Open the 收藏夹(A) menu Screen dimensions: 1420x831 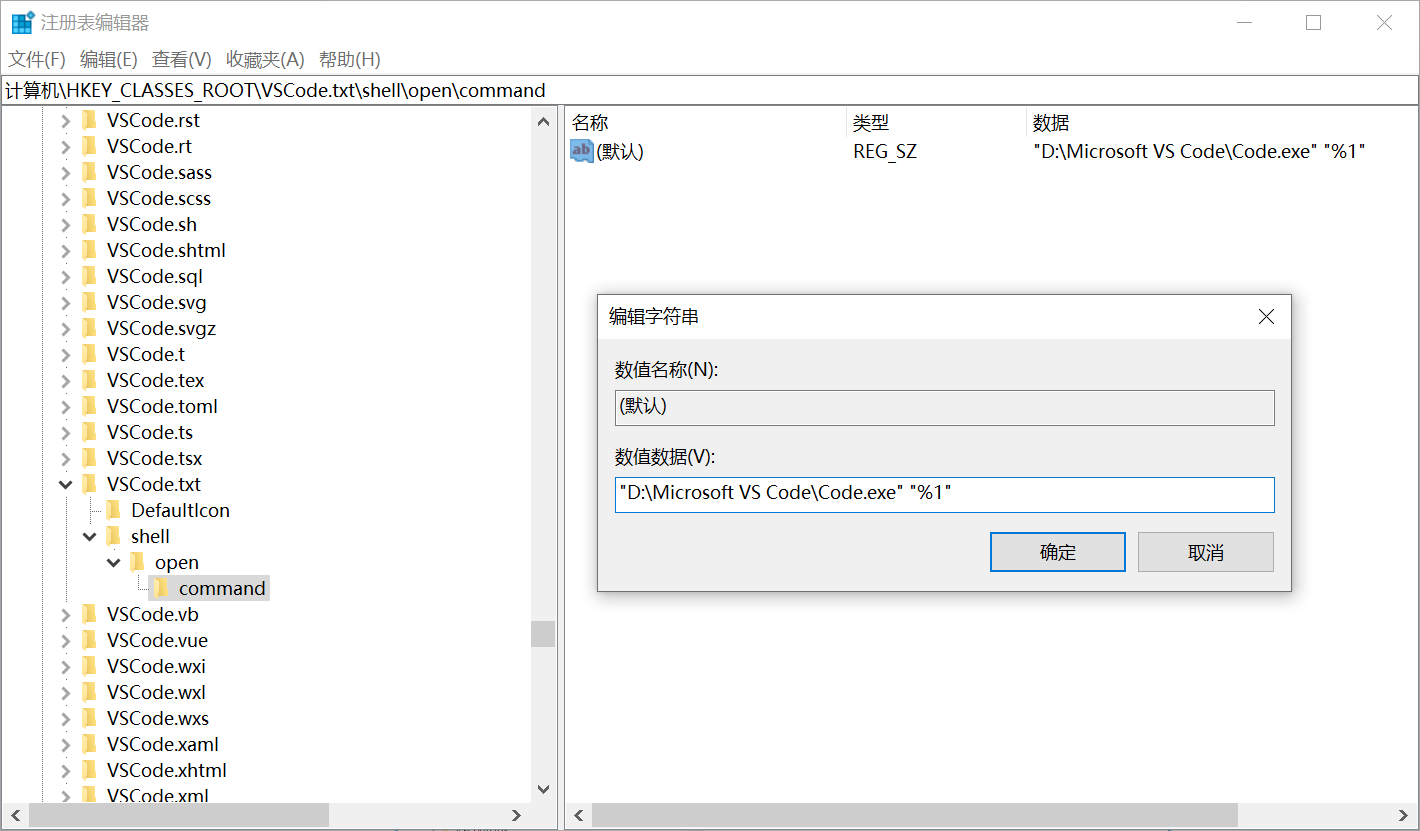265,59
